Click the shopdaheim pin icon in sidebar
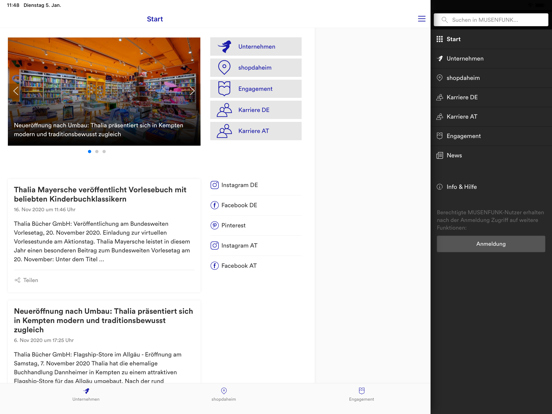Viewport: 552px width, 414px height. [x=440, y=78]
